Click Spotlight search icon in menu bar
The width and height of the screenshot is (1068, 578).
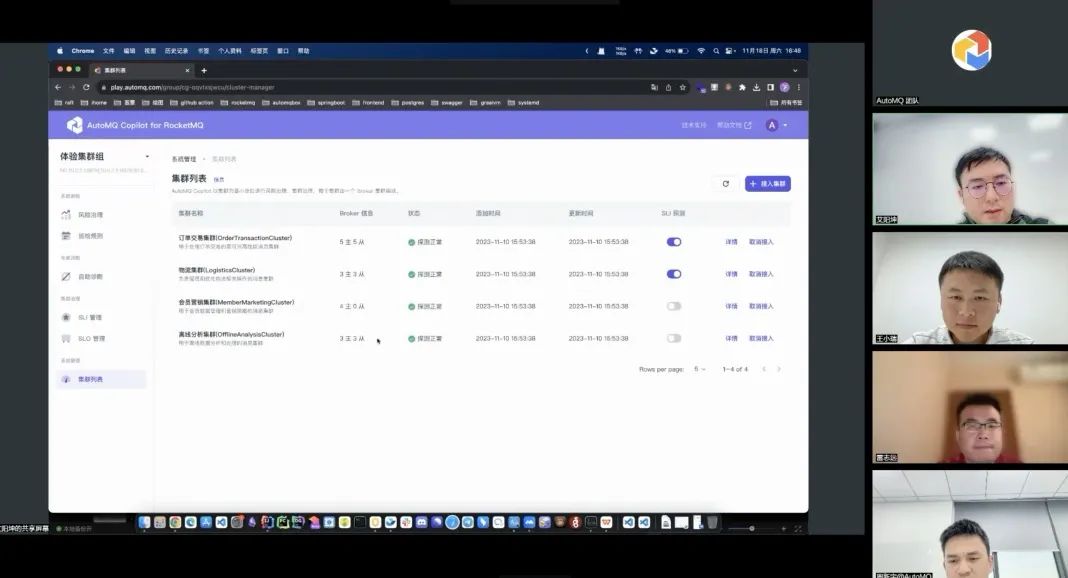coord(716,51)
